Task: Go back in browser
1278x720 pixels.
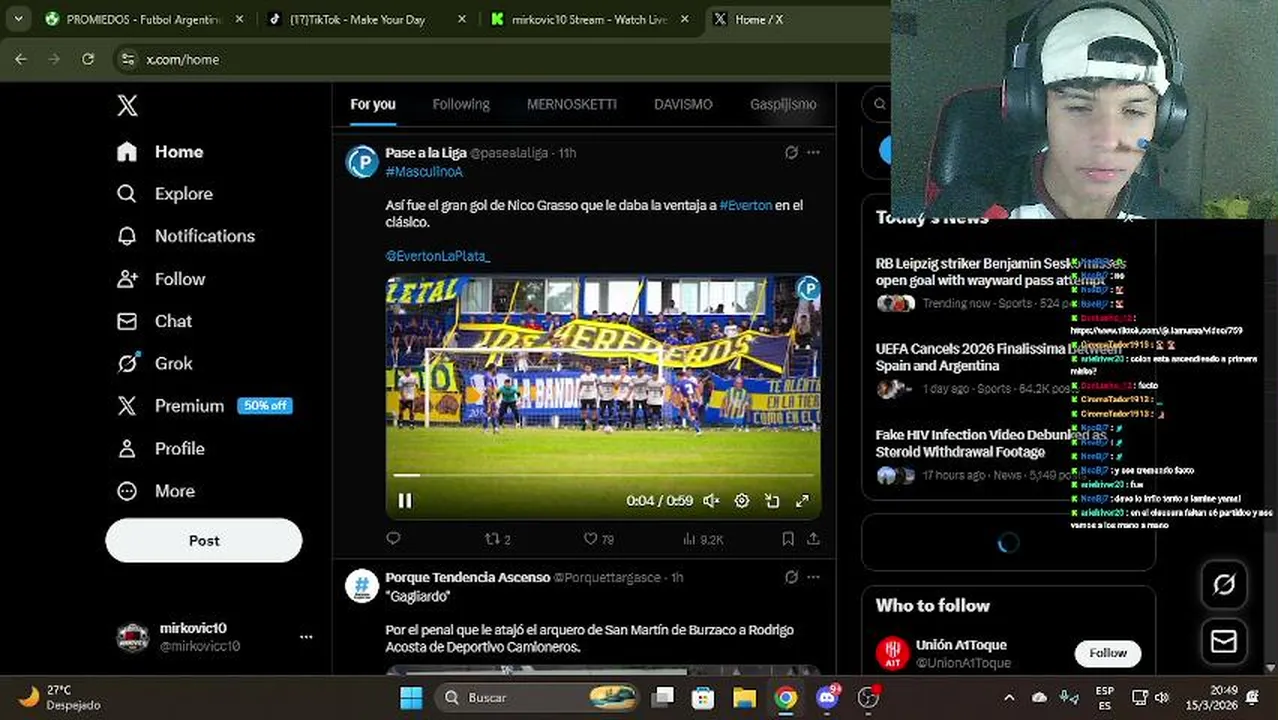Action: point(21,59)
